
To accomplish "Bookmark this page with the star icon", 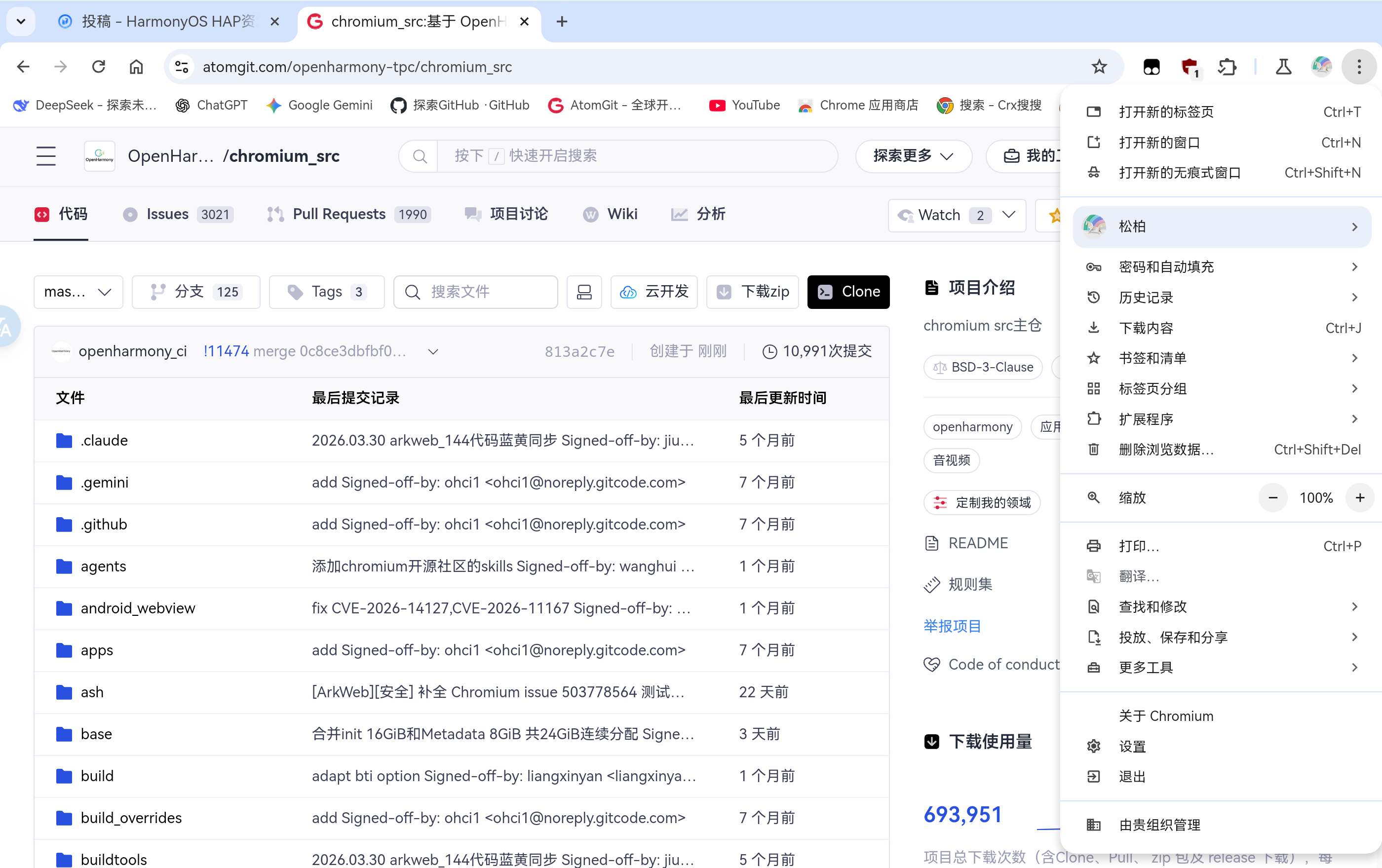I will click(1099, 67).
